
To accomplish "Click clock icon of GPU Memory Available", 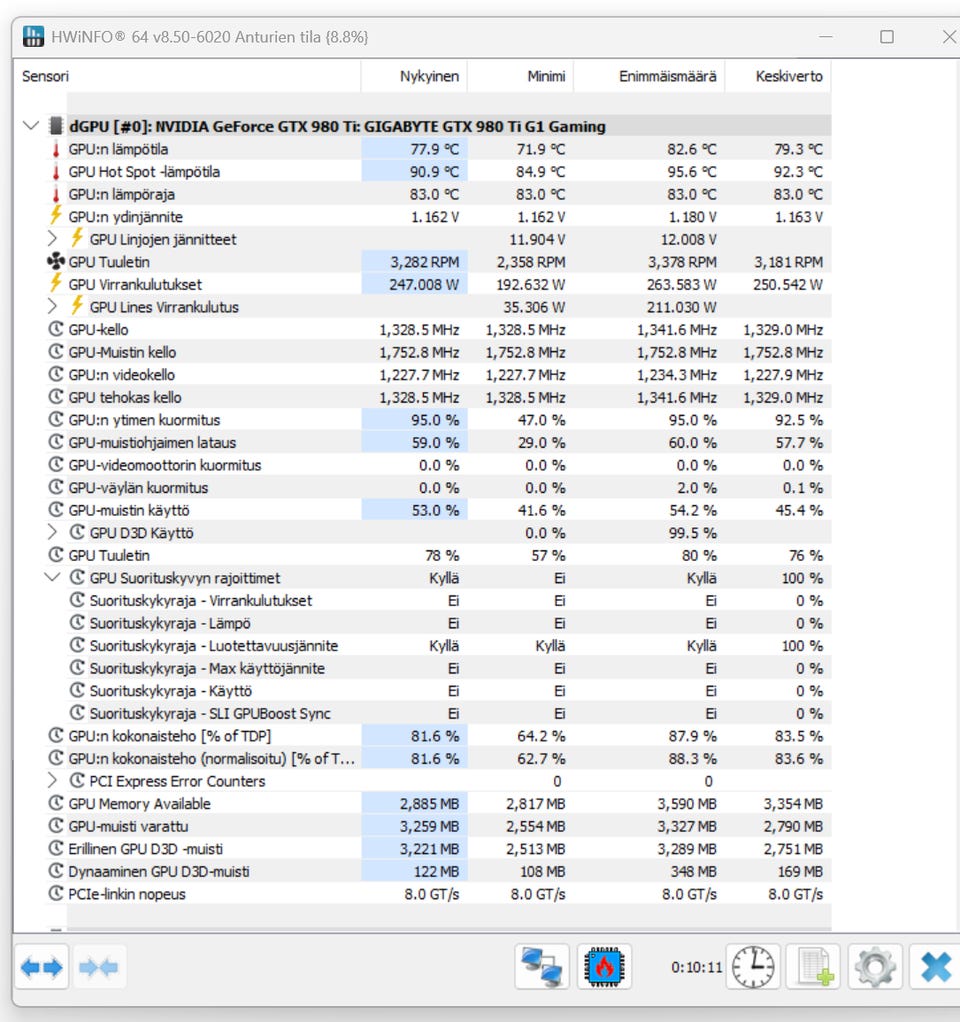I will [56, 804].
